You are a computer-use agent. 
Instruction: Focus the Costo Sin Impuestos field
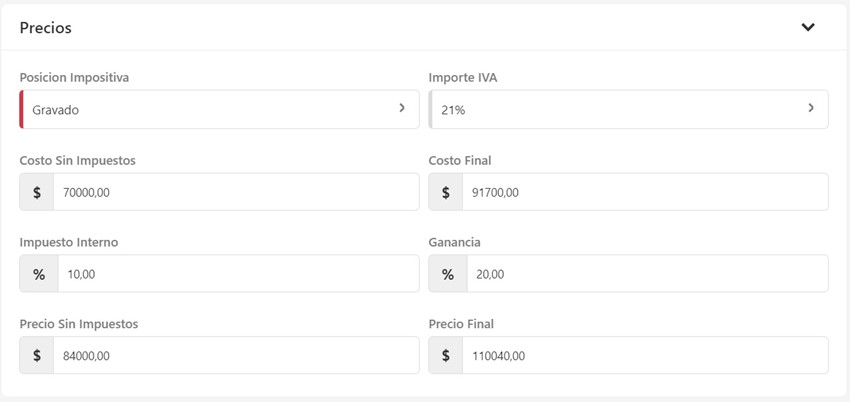(236, 192)
